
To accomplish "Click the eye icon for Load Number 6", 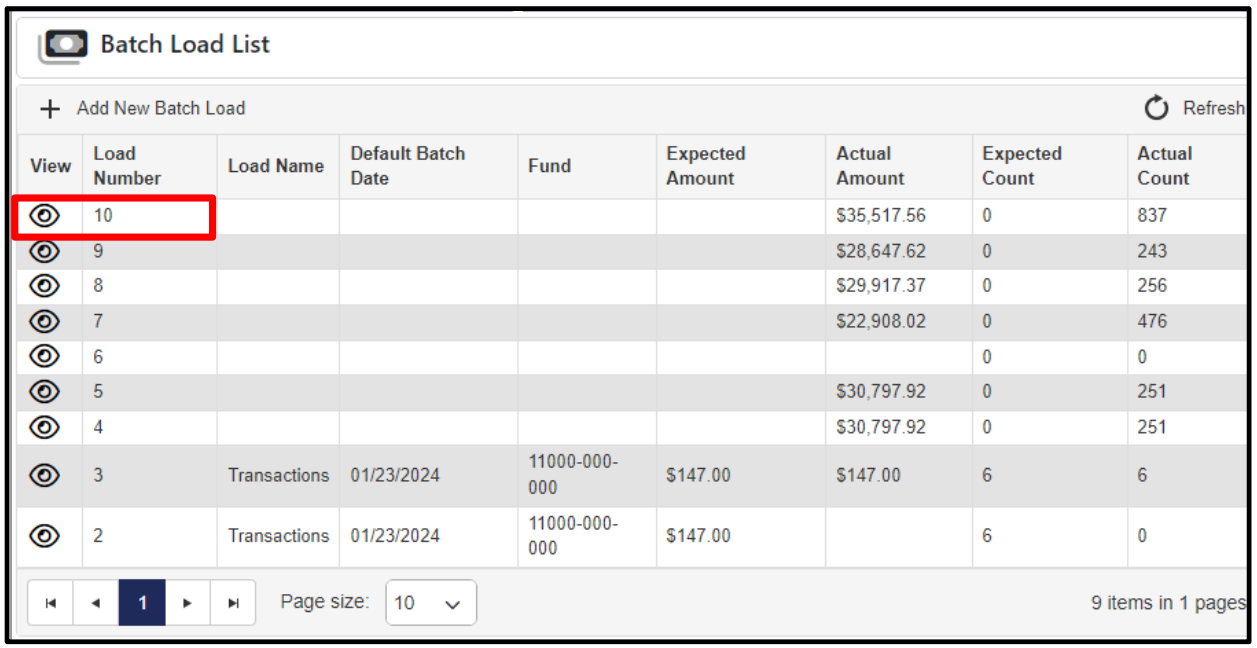I will pos(44,356).
